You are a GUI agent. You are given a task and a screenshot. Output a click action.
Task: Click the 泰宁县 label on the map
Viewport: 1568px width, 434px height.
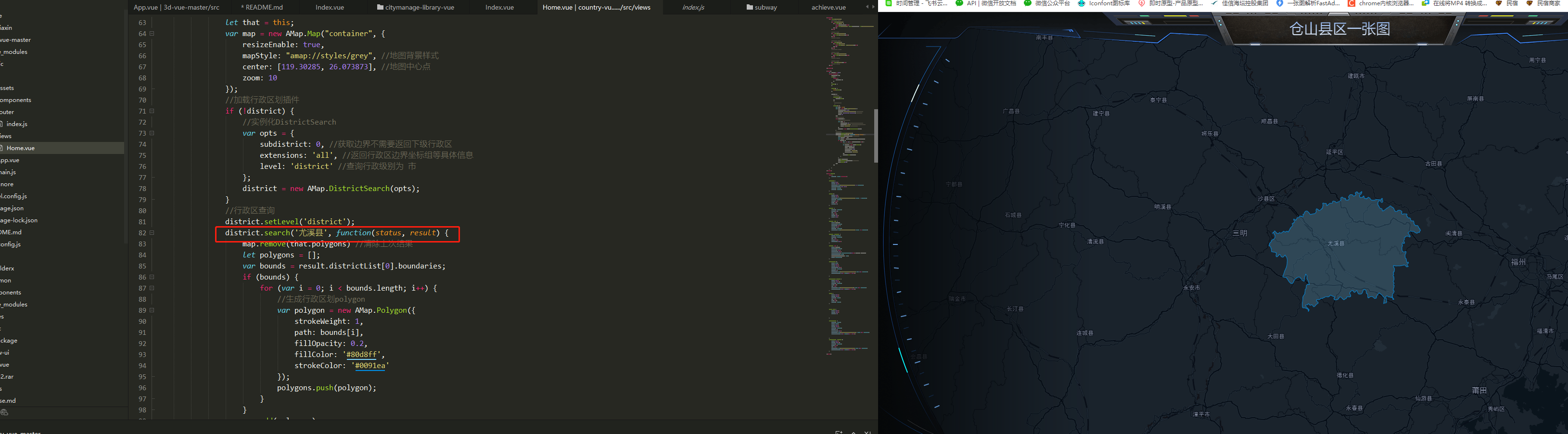tap(1159, 100)
